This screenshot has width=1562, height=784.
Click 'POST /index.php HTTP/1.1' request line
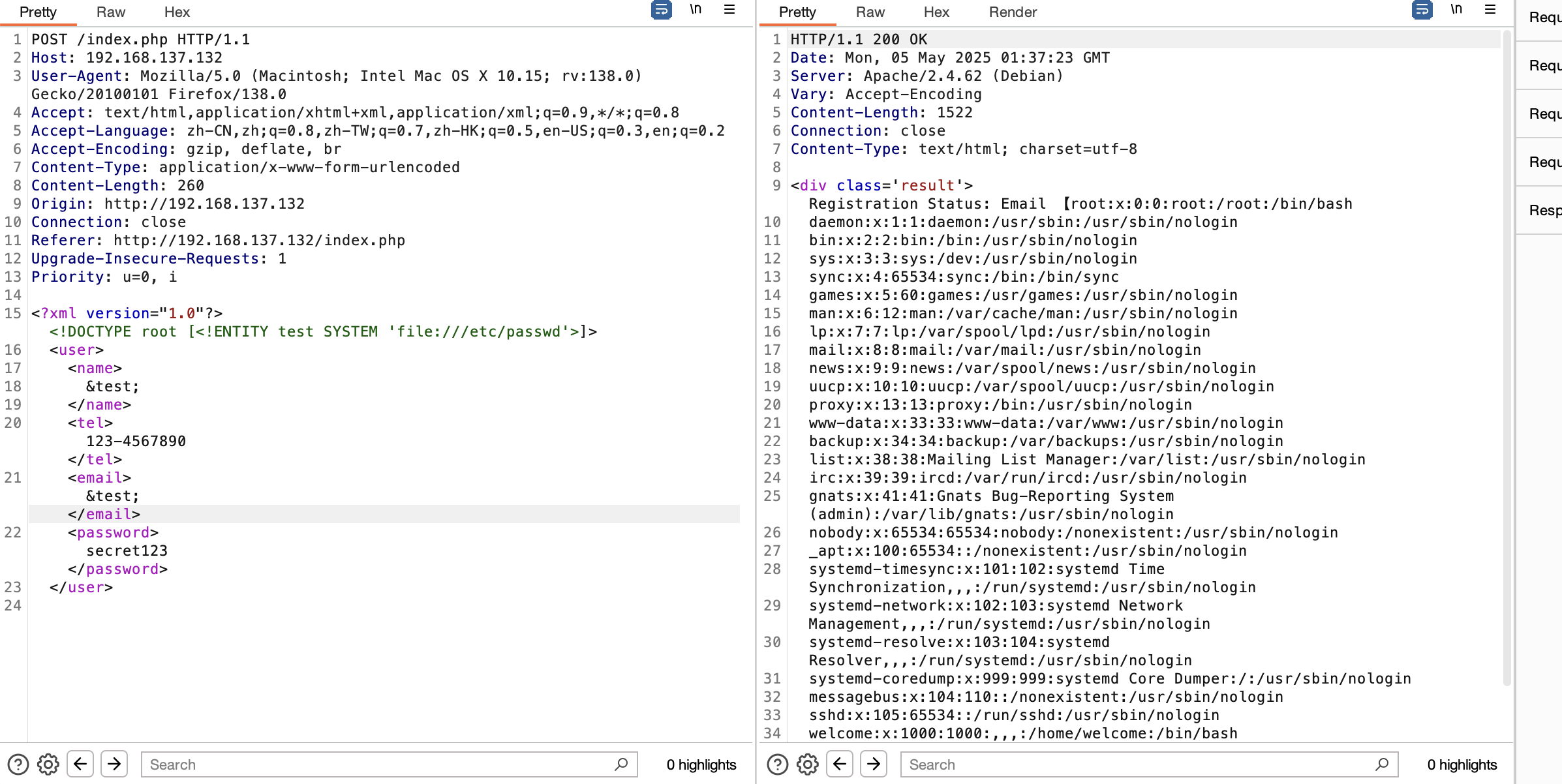point(140,40)
